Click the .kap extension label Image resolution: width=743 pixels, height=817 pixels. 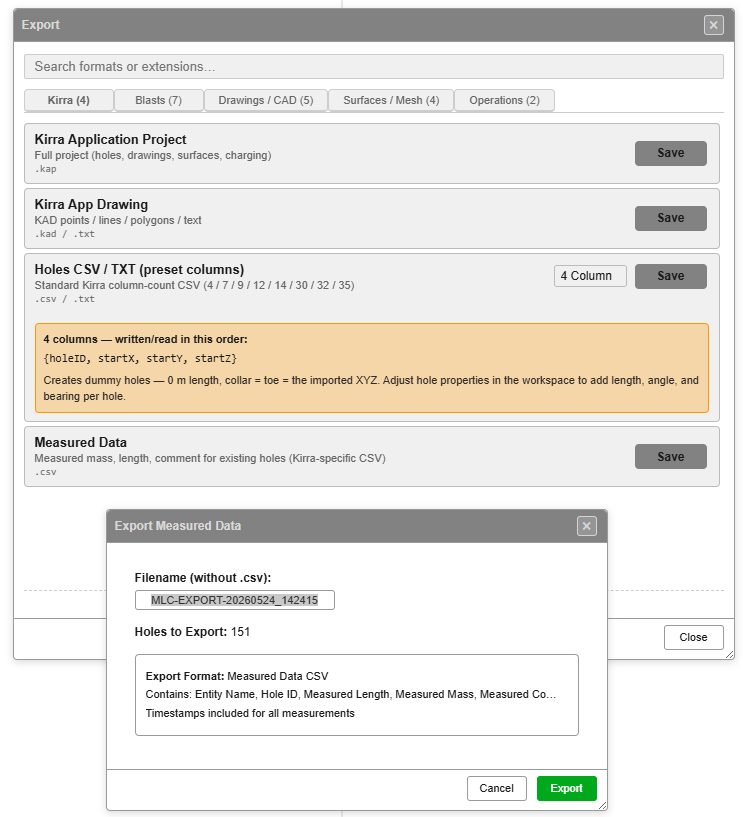pos(45,169)
